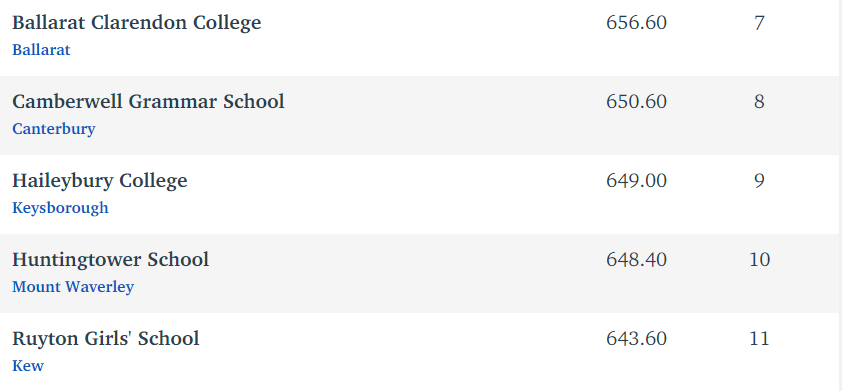
Task: Click rank number 10
Action: click(x=759, y=259)
